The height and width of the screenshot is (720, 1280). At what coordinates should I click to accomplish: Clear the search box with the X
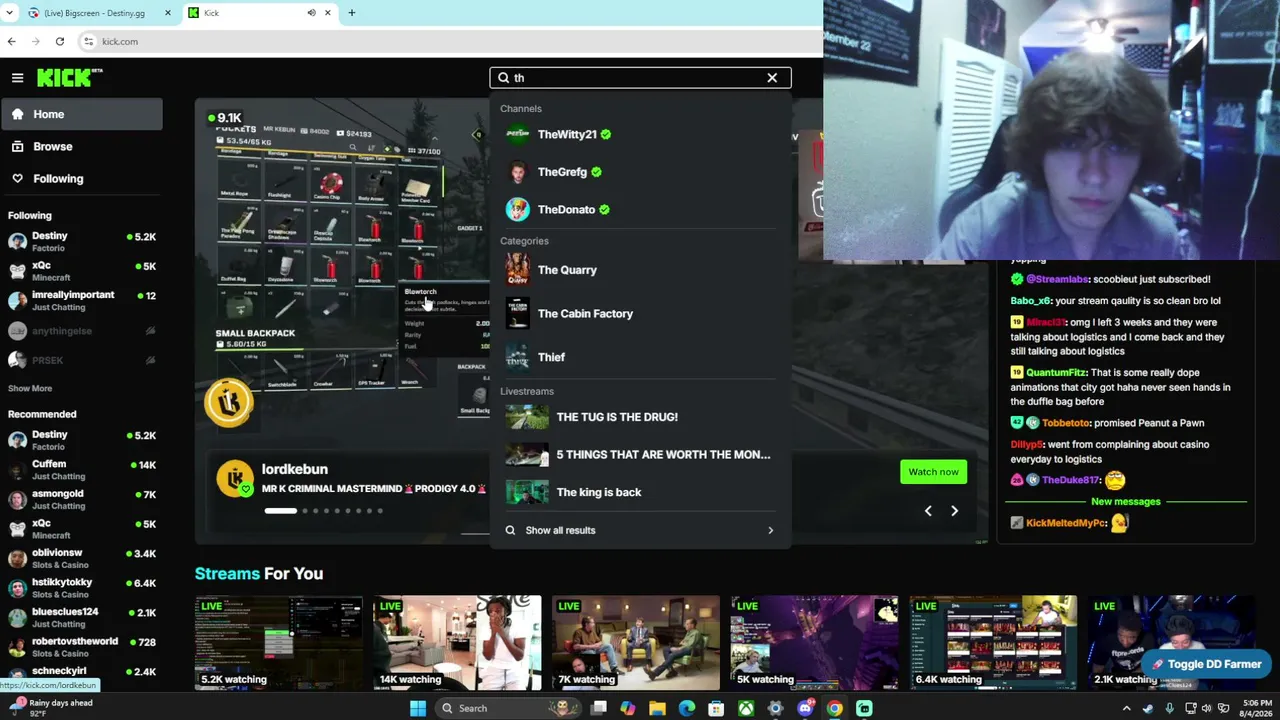(772, 78)
